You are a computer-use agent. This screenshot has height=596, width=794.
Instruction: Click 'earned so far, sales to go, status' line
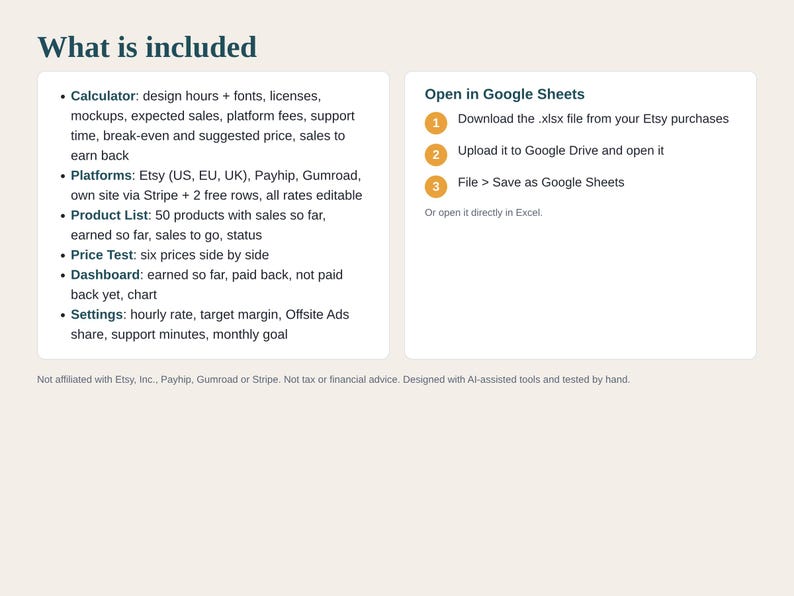(x=167, y=235)
